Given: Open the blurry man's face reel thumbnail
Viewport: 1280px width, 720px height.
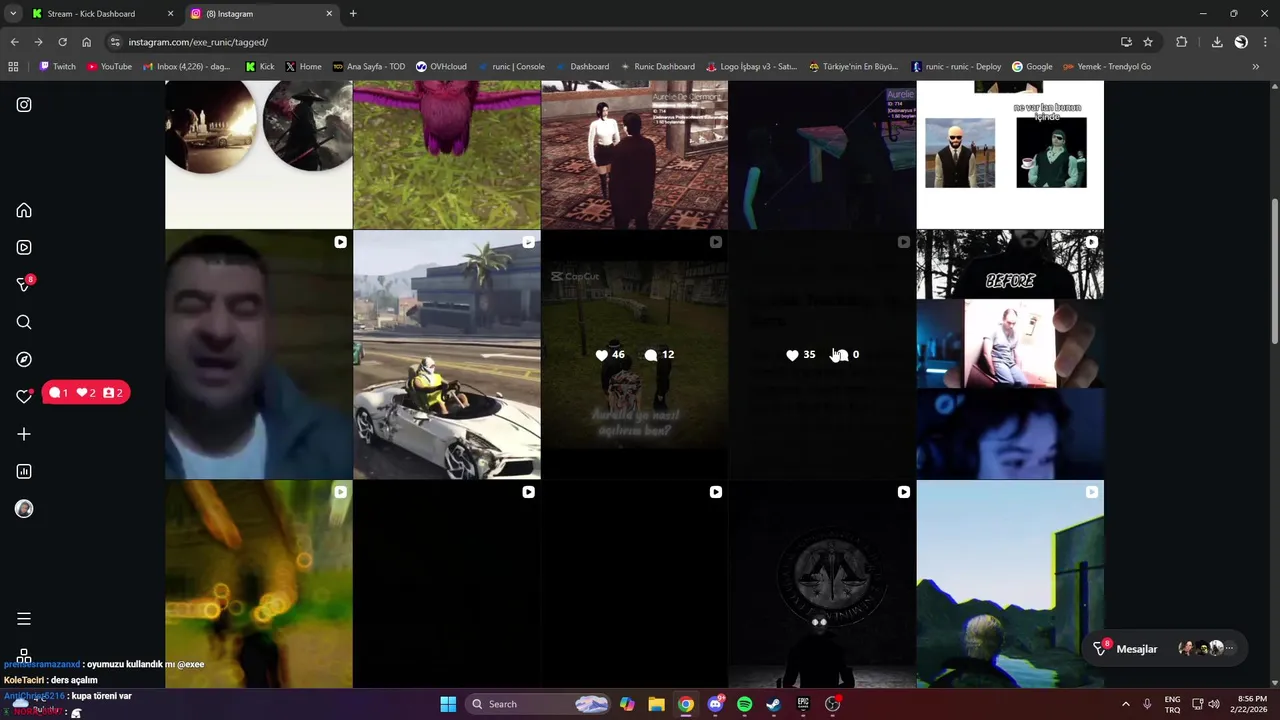Looking at the screenshot, I should [259, 355].
